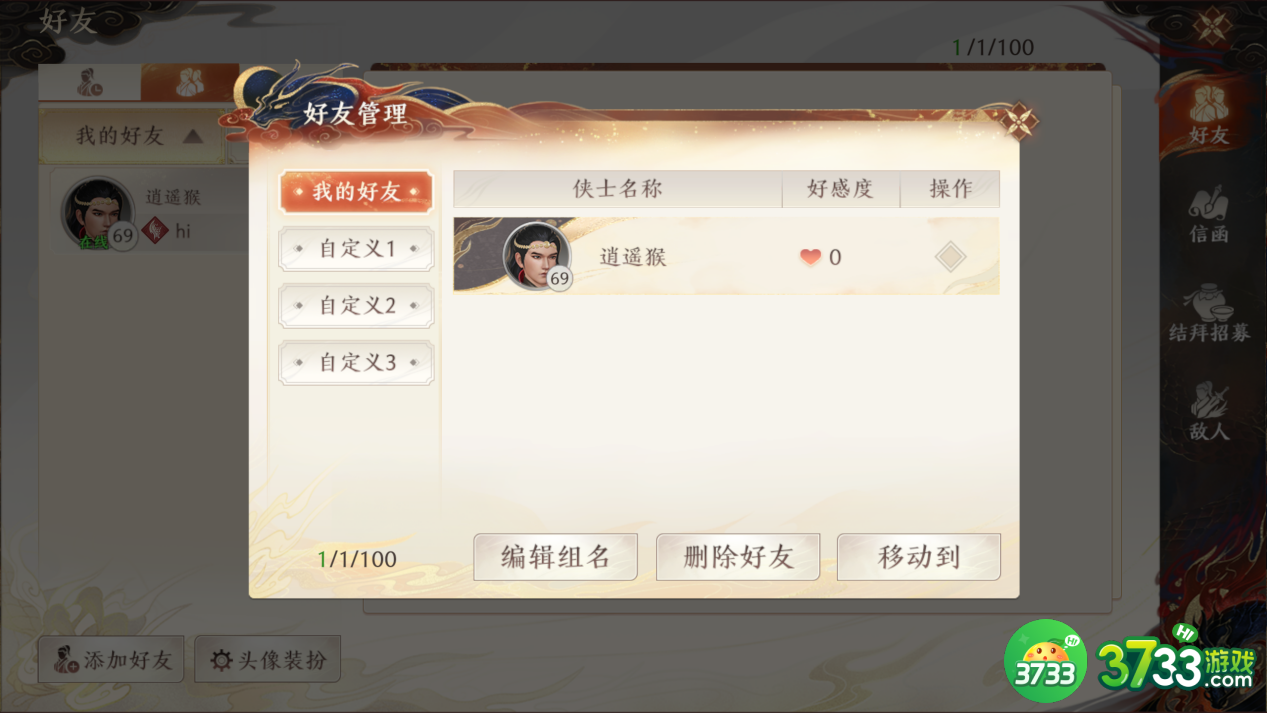Click the 删除好友 button
The width and height of the screenshot is (1267, 713).
pyautogui.click(x=738, y=557)
